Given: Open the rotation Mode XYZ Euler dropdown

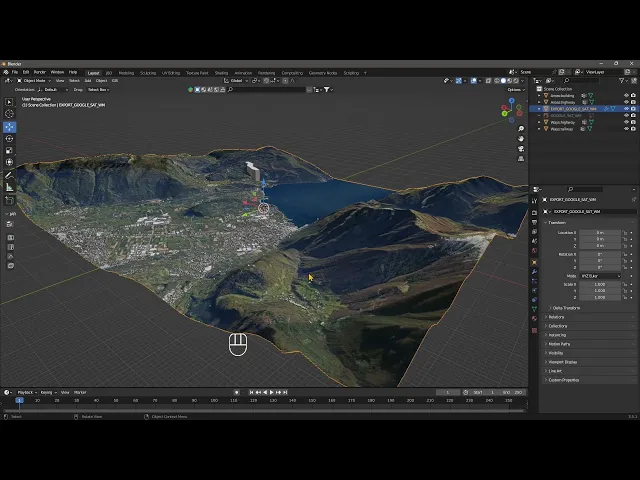Looking at the screenshot, I should point(599,276).
